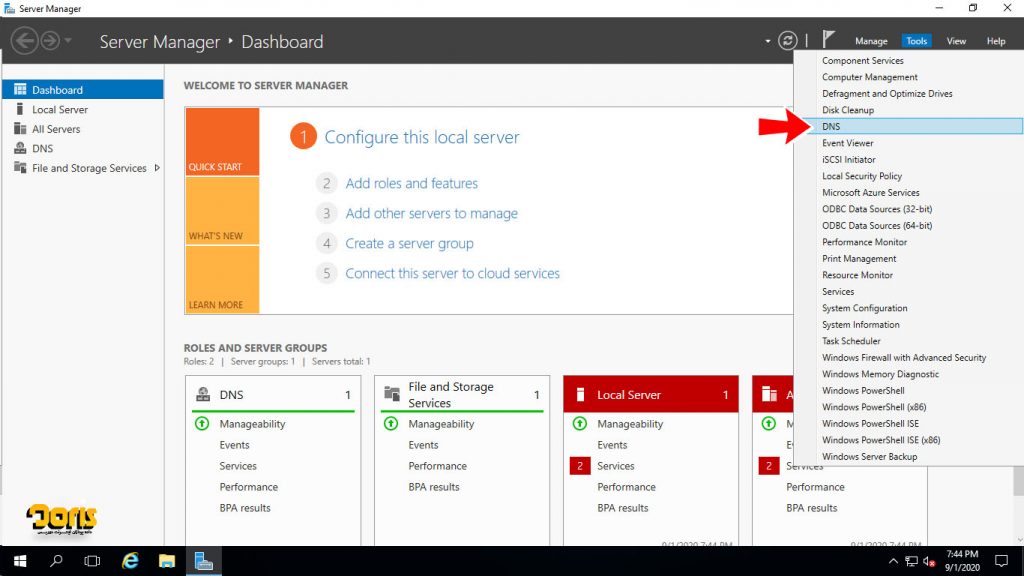This screenshot has height=576, width=1024.
Task: Expand the File and Storage Services submenu arrow
Action: click(x=157, y=168)
